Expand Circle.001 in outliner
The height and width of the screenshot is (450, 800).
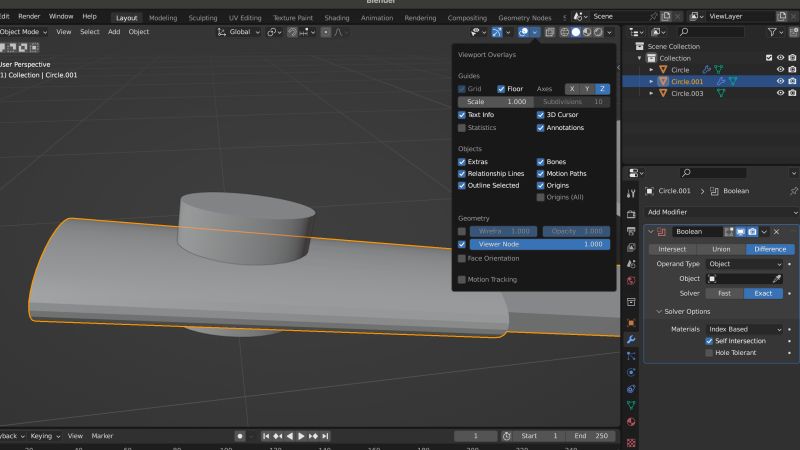[651, 82]
